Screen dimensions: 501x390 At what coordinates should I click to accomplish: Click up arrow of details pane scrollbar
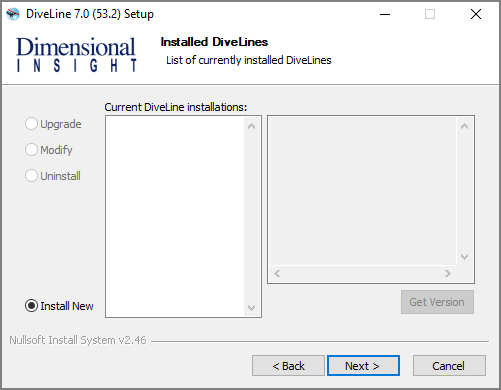[464, 126]
